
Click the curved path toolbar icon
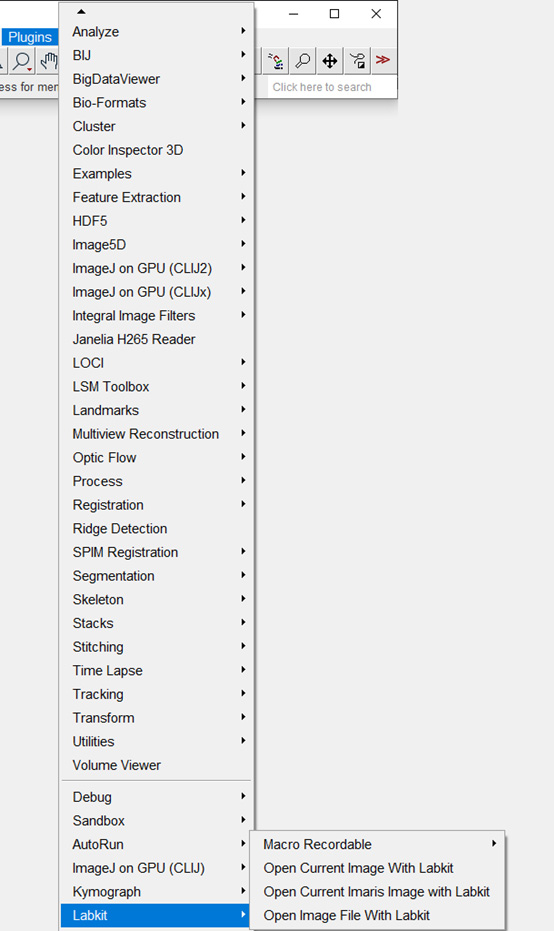point(357,60)
